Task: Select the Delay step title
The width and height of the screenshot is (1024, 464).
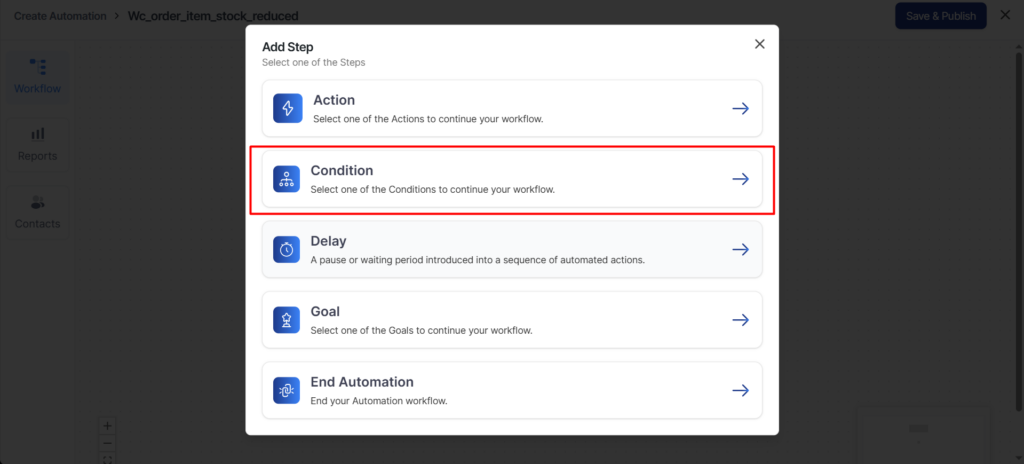Action: pyautogui.click(x=328, y=241)
